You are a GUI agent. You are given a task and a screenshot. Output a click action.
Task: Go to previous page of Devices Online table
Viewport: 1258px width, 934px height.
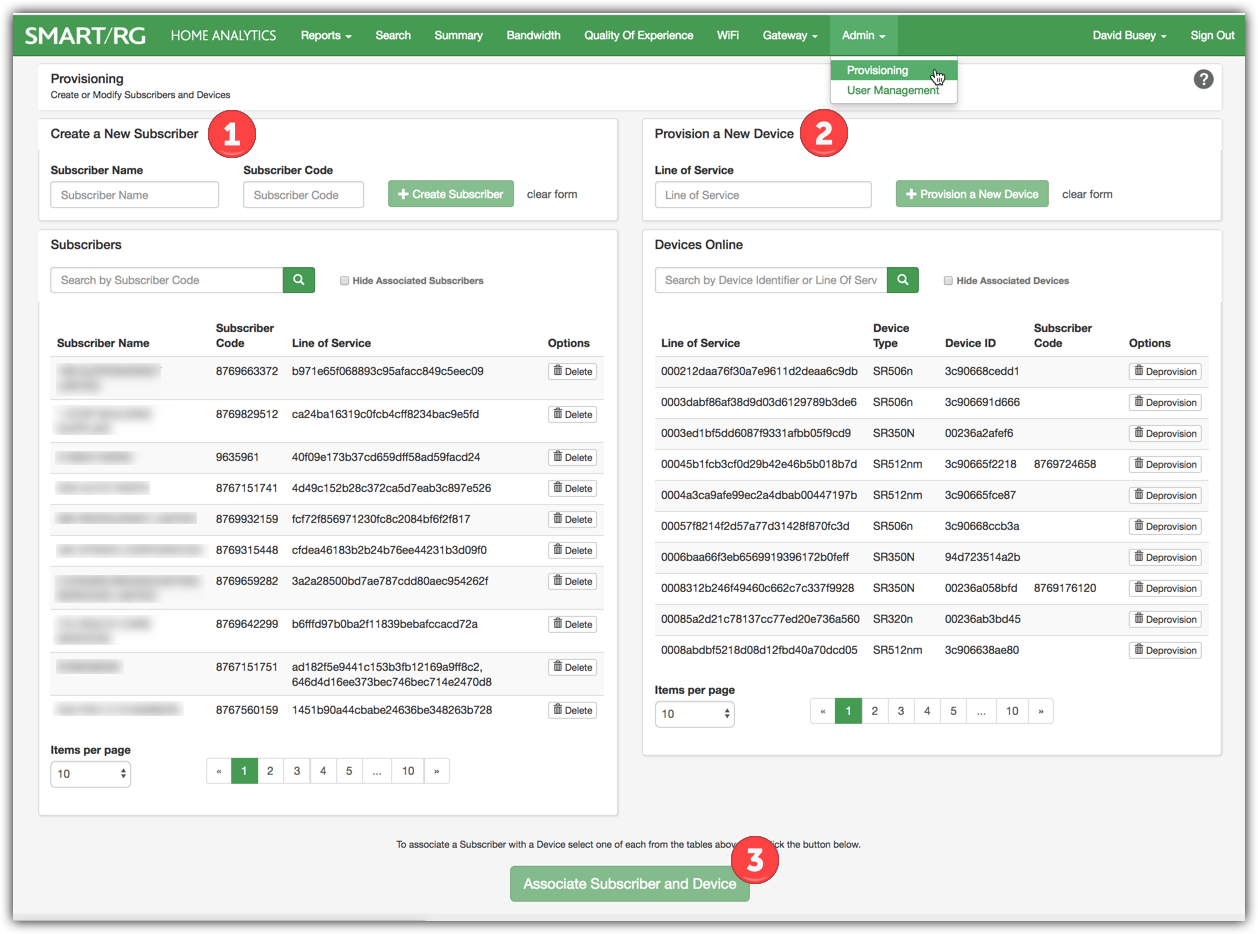[x=822, y=711]
